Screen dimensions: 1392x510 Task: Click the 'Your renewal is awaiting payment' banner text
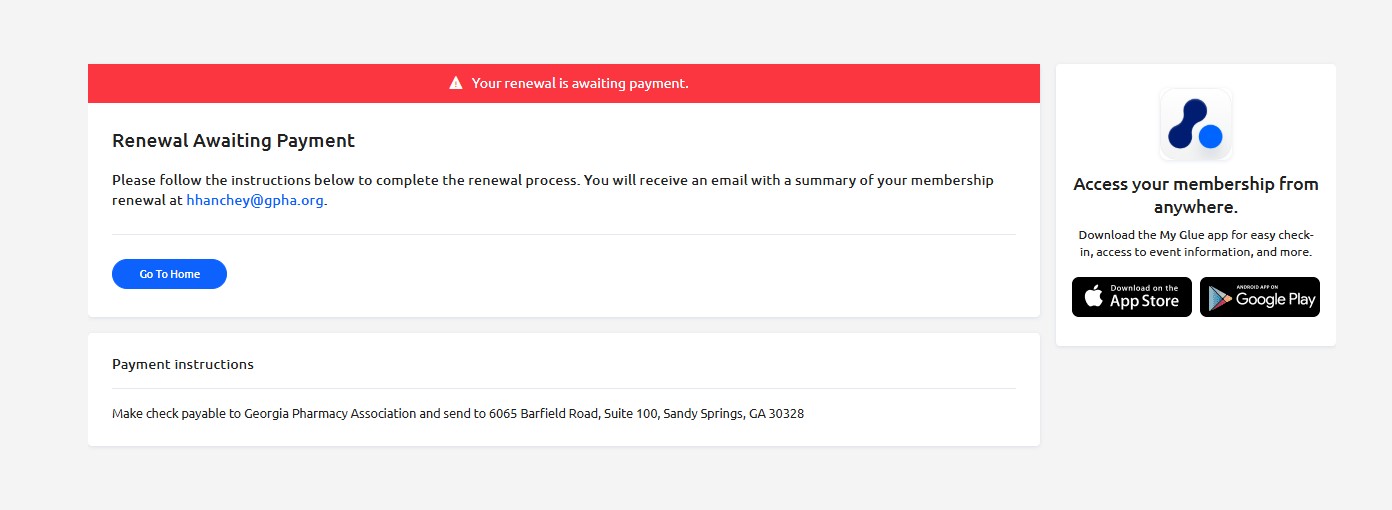pos(580,83)
